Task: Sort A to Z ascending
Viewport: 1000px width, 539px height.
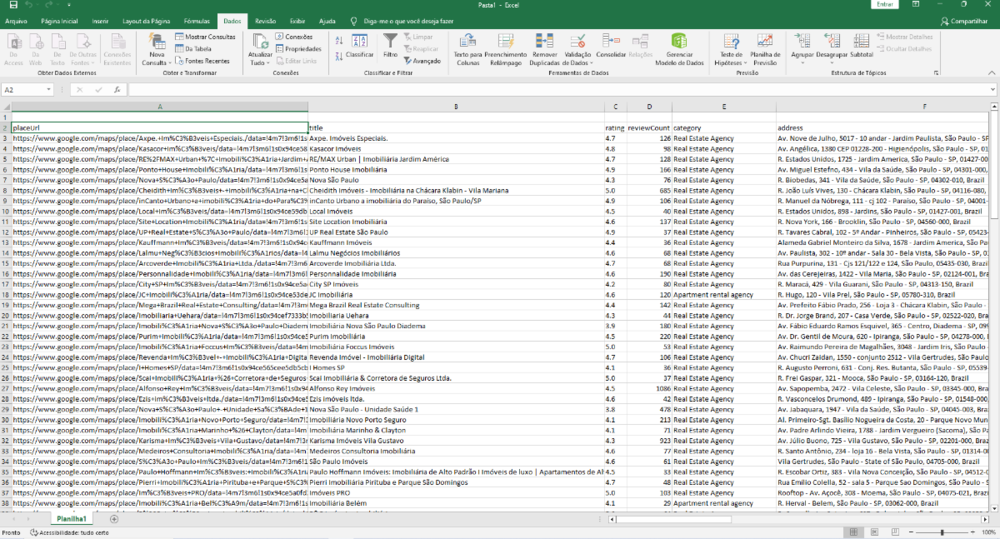Action: (339, 41)
